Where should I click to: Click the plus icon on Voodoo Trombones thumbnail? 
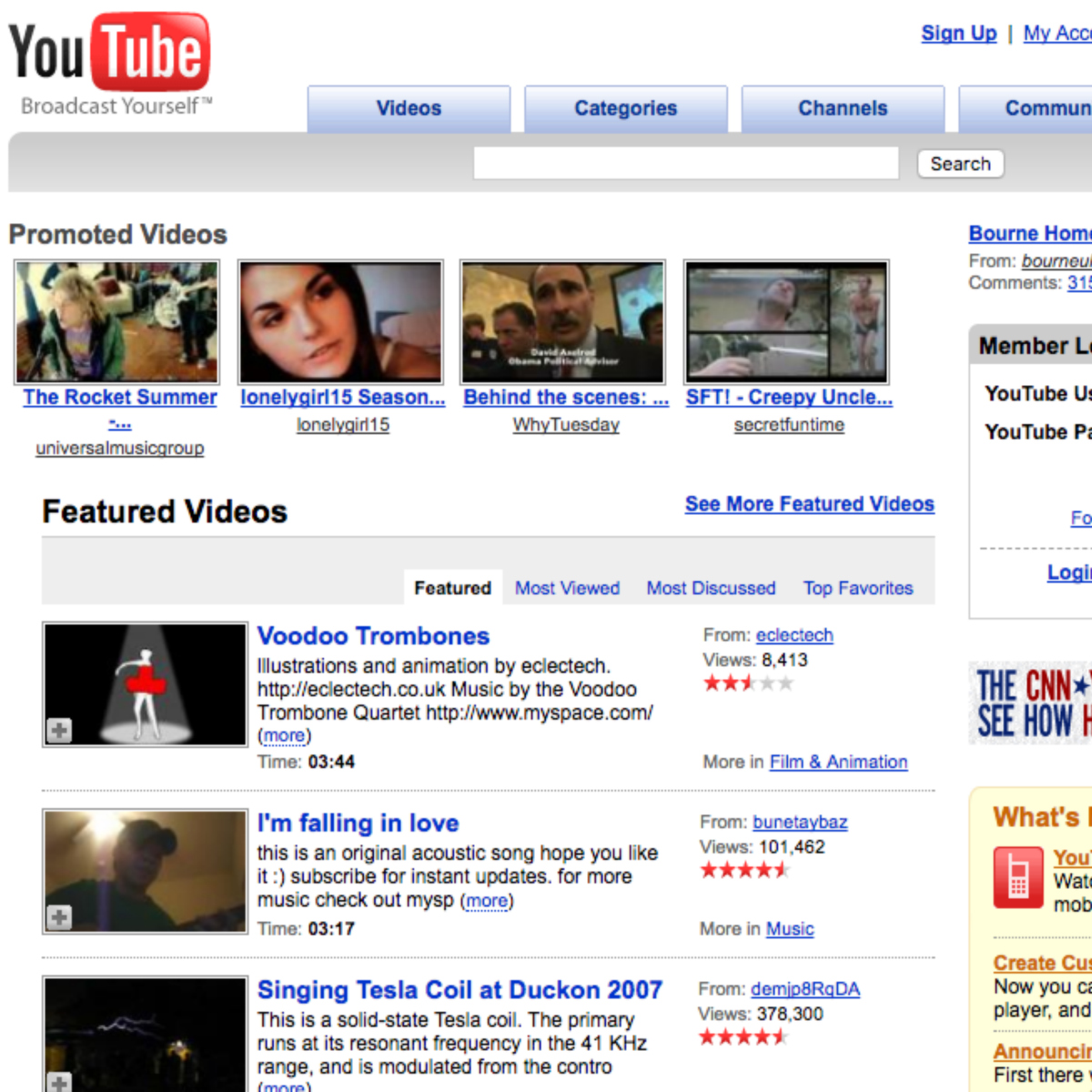(59, 731)
